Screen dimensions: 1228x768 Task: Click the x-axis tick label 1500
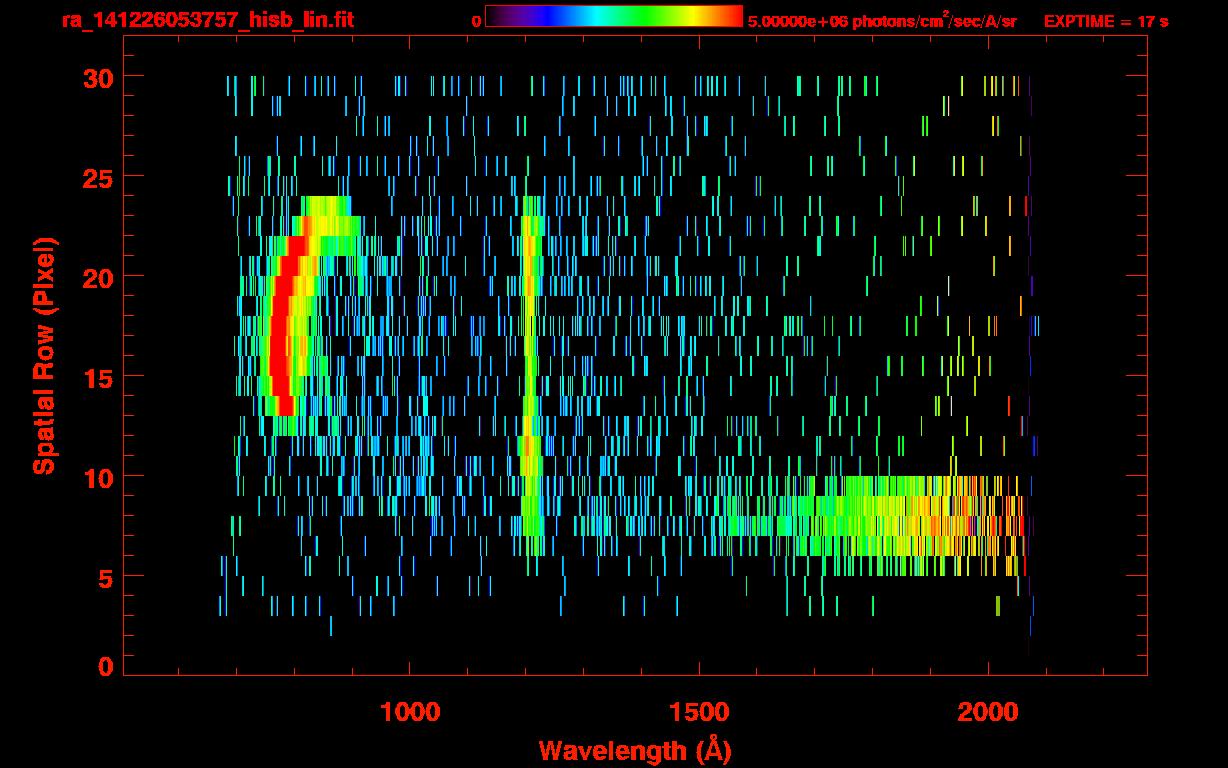tap(699, 711)
